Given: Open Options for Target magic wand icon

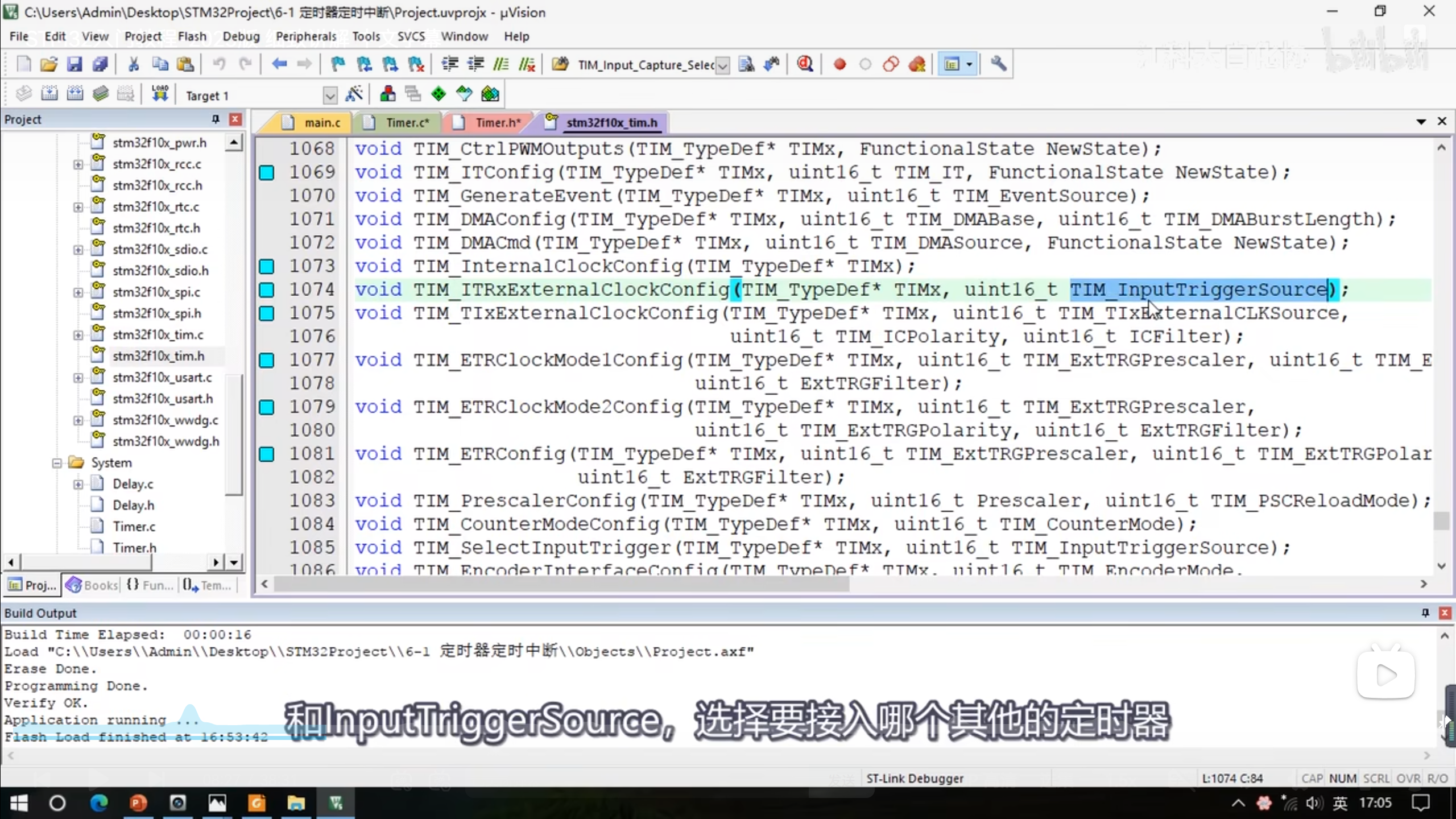Looking at the screenshot, I should 354,94.
